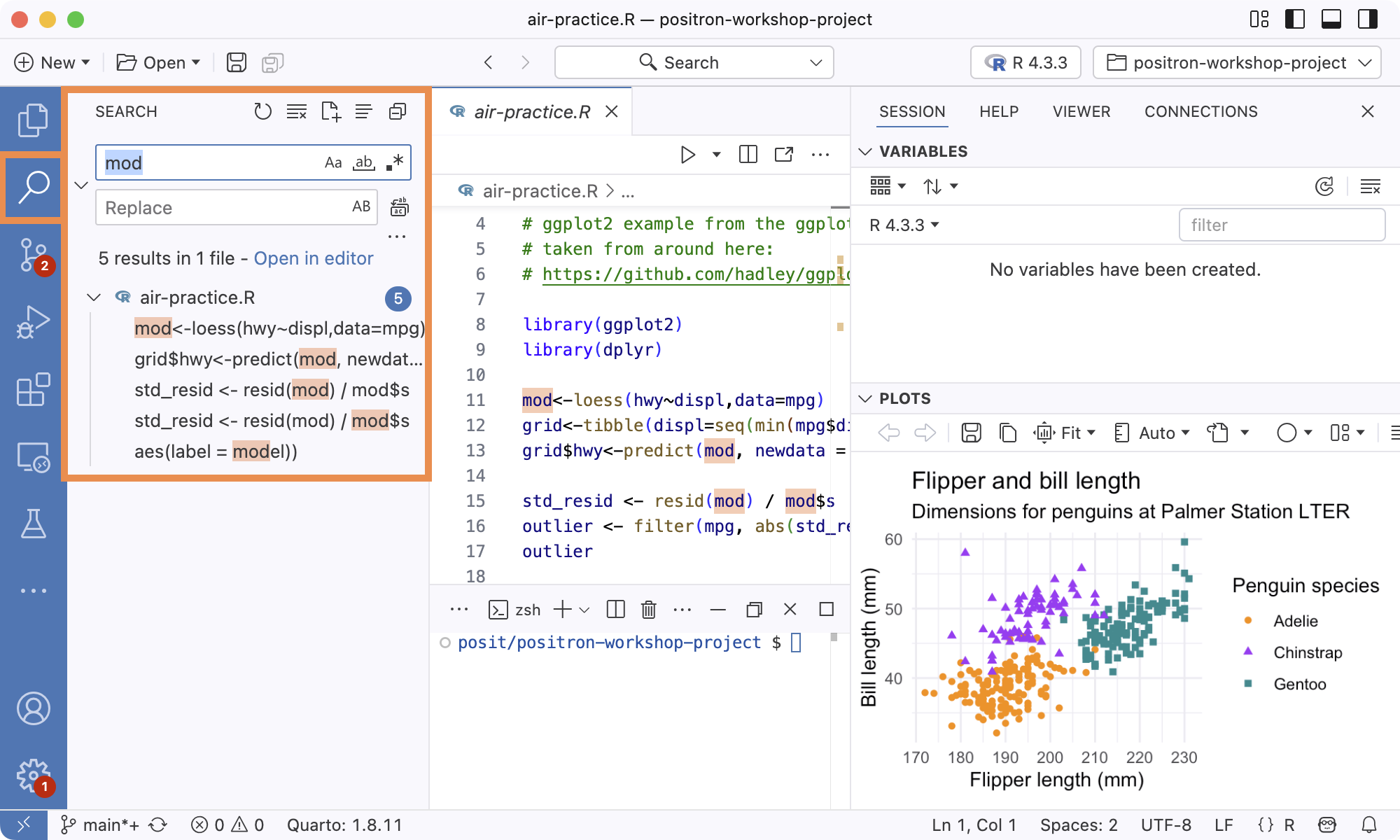Screen dimensions: 1400x840
Task: Save the current file
Action: (x=237, y=62)
